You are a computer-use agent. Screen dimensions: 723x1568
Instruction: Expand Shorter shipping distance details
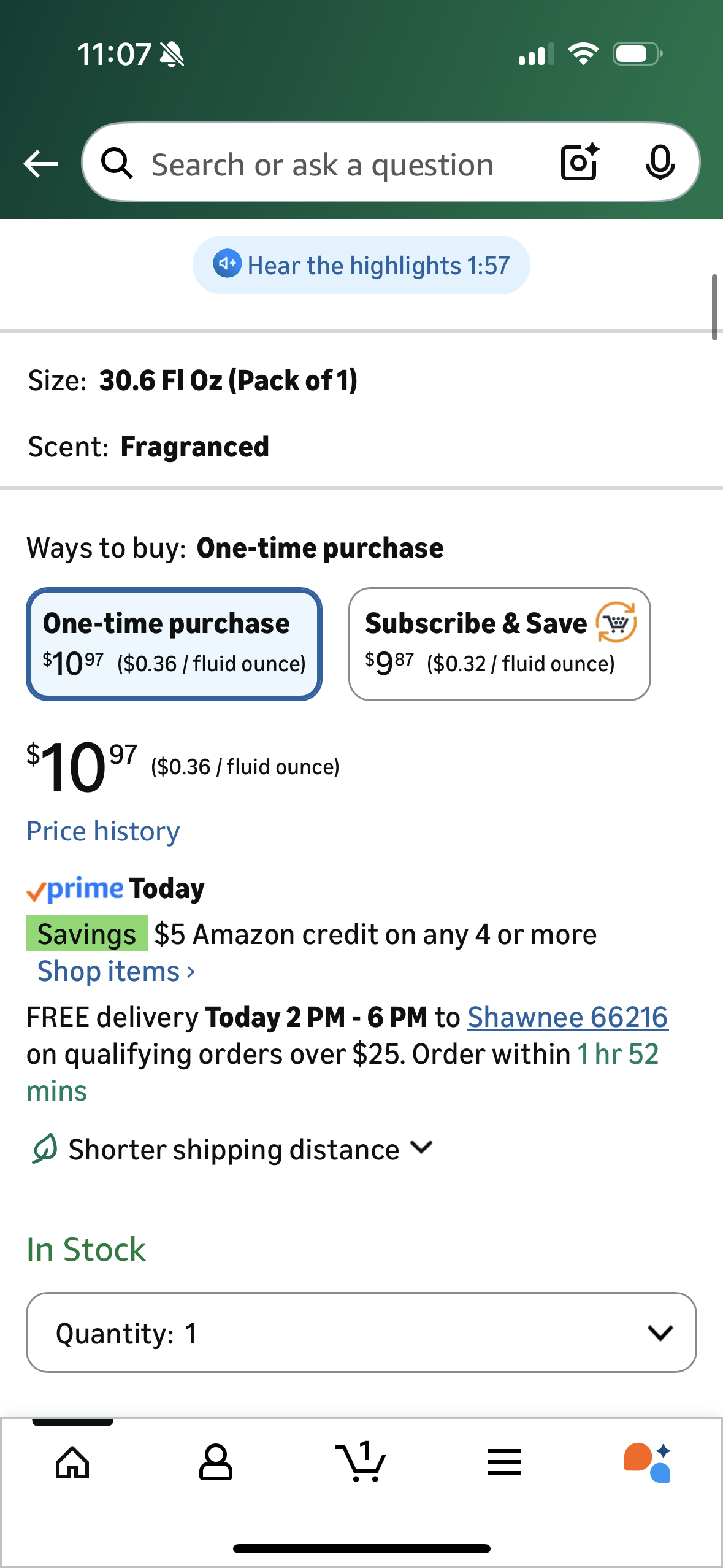[x=233, y=1149]
